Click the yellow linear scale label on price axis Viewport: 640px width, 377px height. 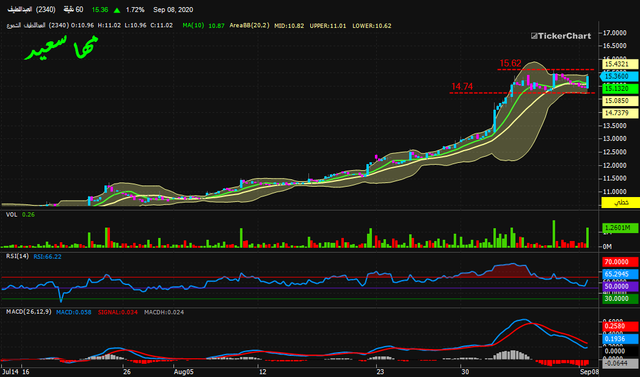pyautogui.click(x=620, y=203)
